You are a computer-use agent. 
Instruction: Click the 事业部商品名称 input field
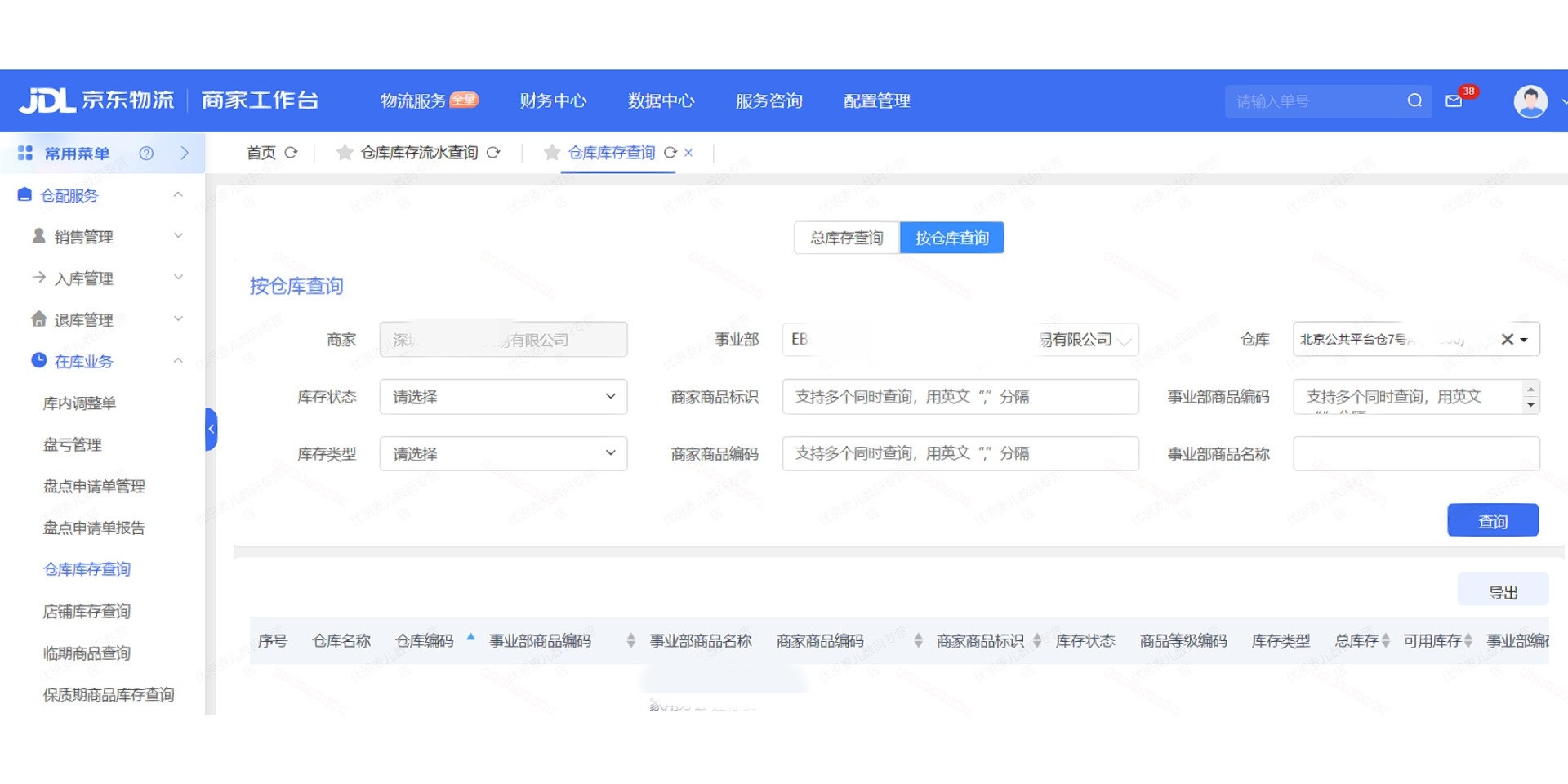coord(1416,453)
